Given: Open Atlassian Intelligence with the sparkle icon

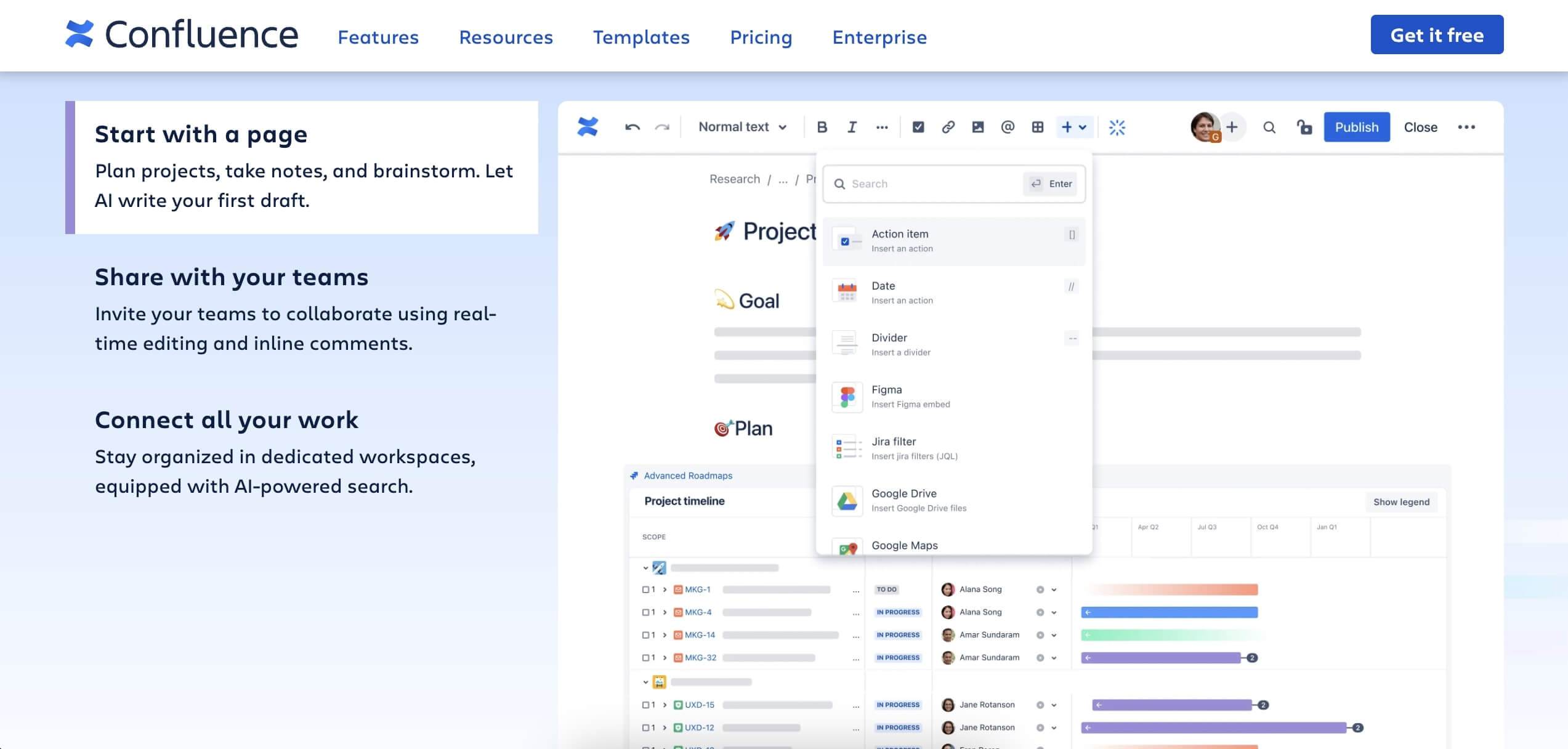Looking at the screenshot, I should [x=1117, y=127].
